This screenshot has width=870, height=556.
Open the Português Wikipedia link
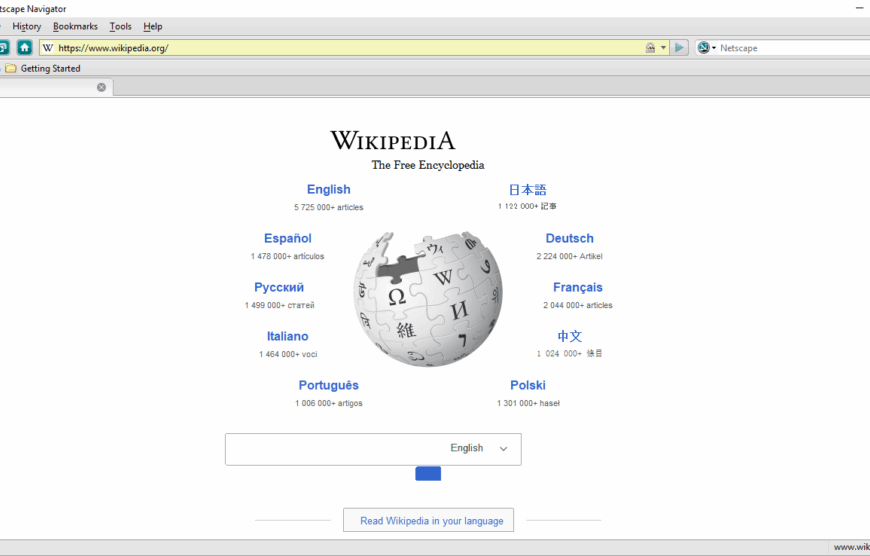tap(328, 385)
